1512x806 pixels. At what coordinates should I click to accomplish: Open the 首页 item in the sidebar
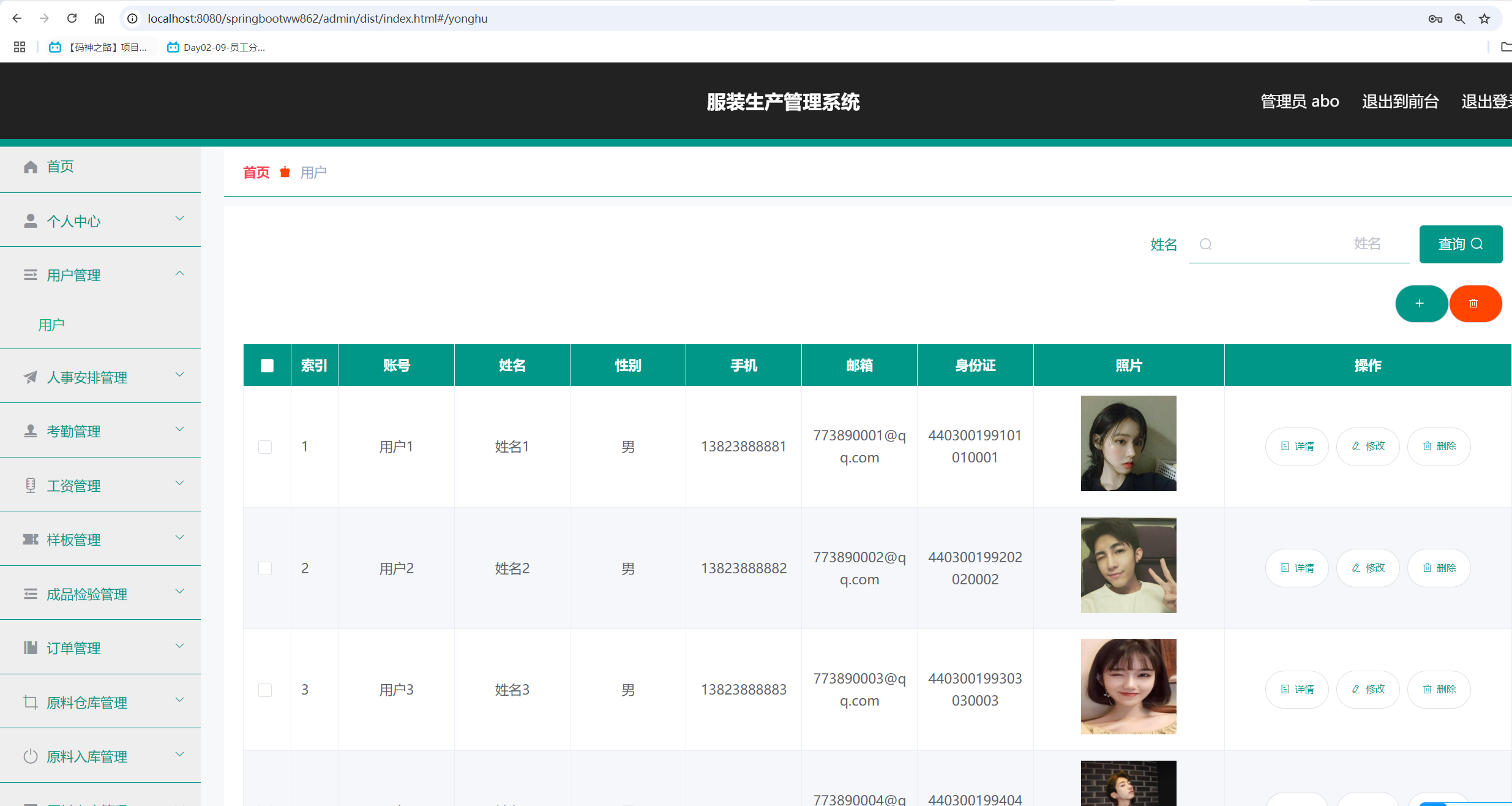point(60,167)
